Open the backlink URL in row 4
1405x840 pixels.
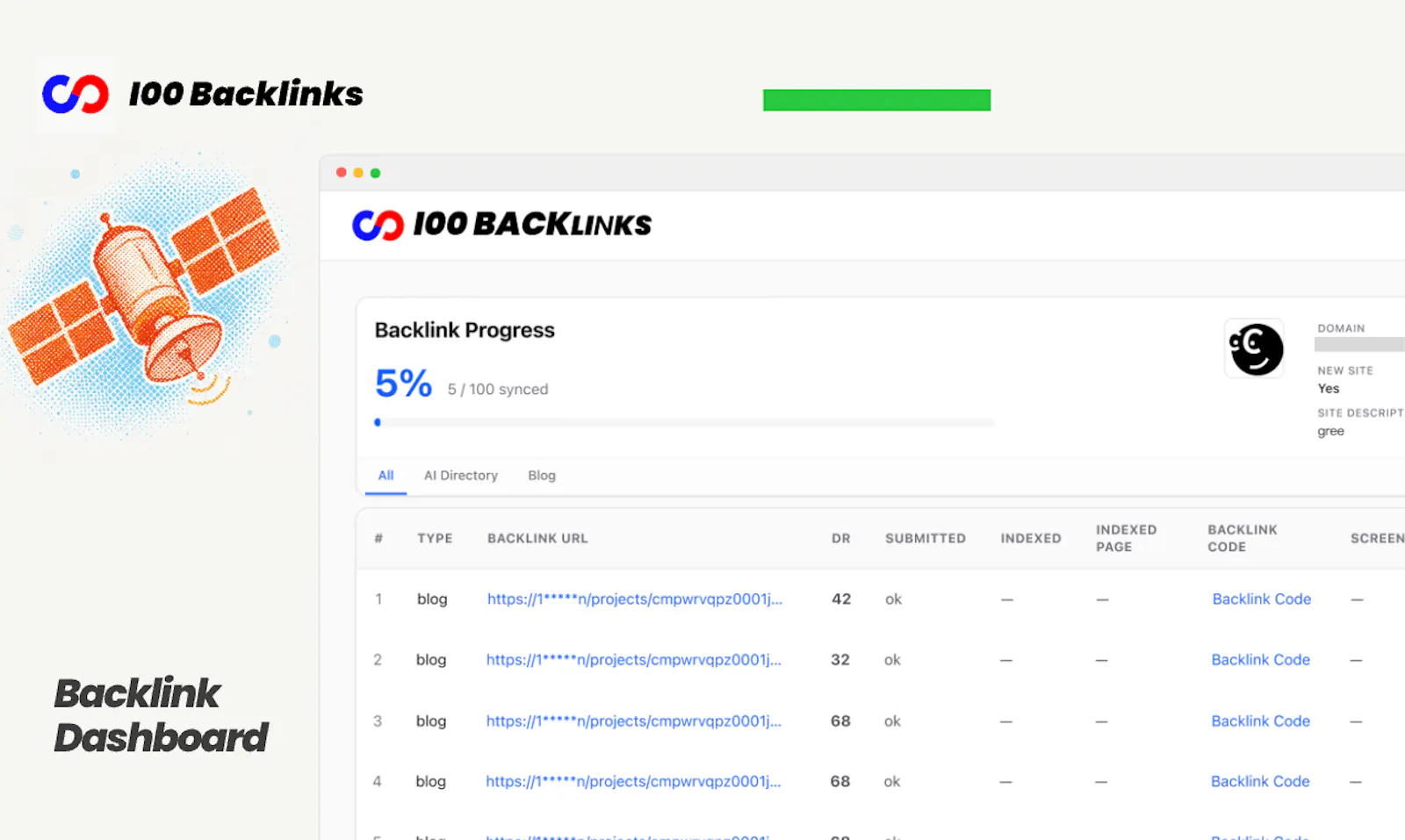click(x=633, y=782)
